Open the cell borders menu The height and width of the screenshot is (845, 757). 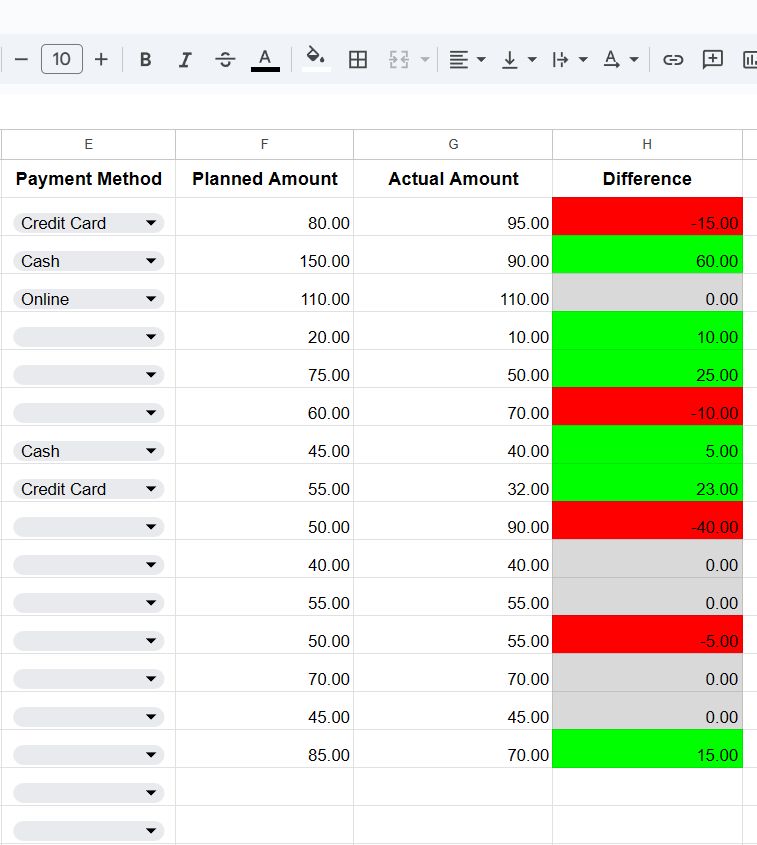coord(358,59)
